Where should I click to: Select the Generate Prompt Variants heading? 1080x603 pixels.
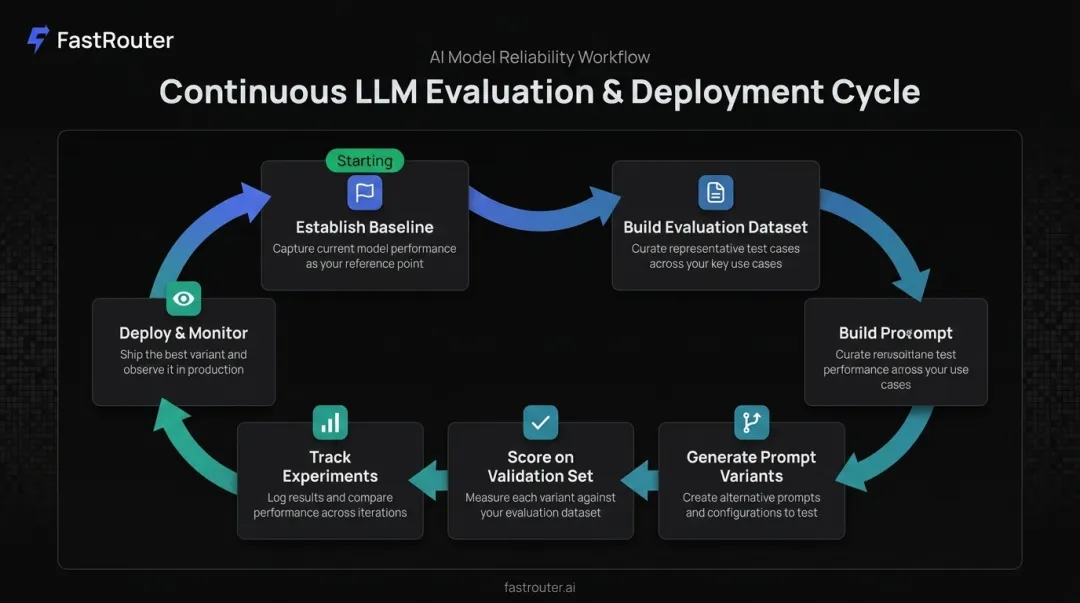(751, 467)
